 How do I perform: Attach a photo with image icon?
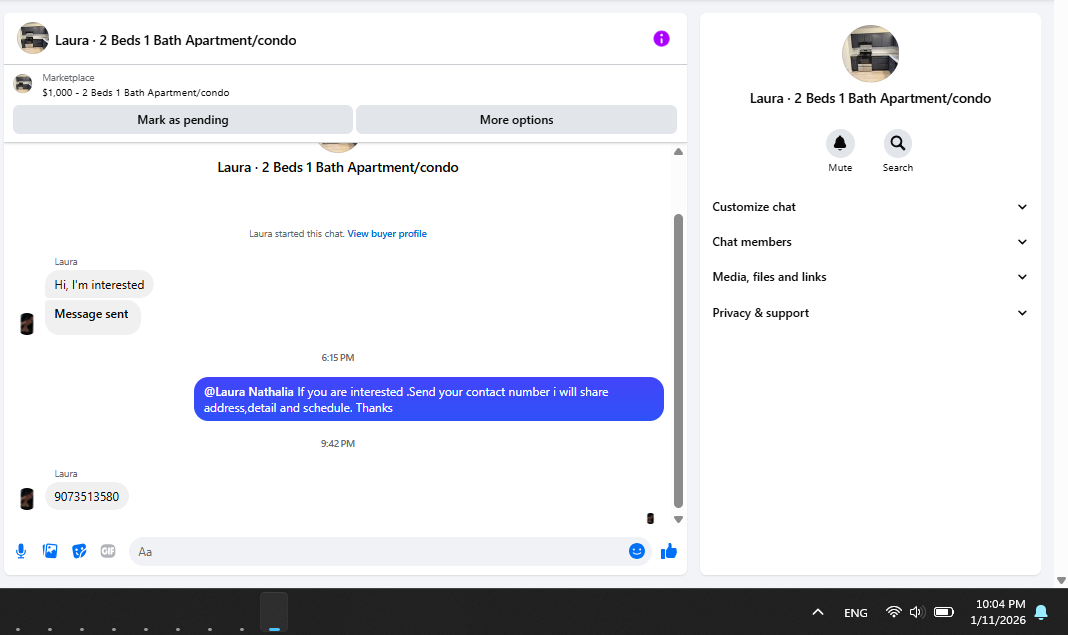[50, 551]
